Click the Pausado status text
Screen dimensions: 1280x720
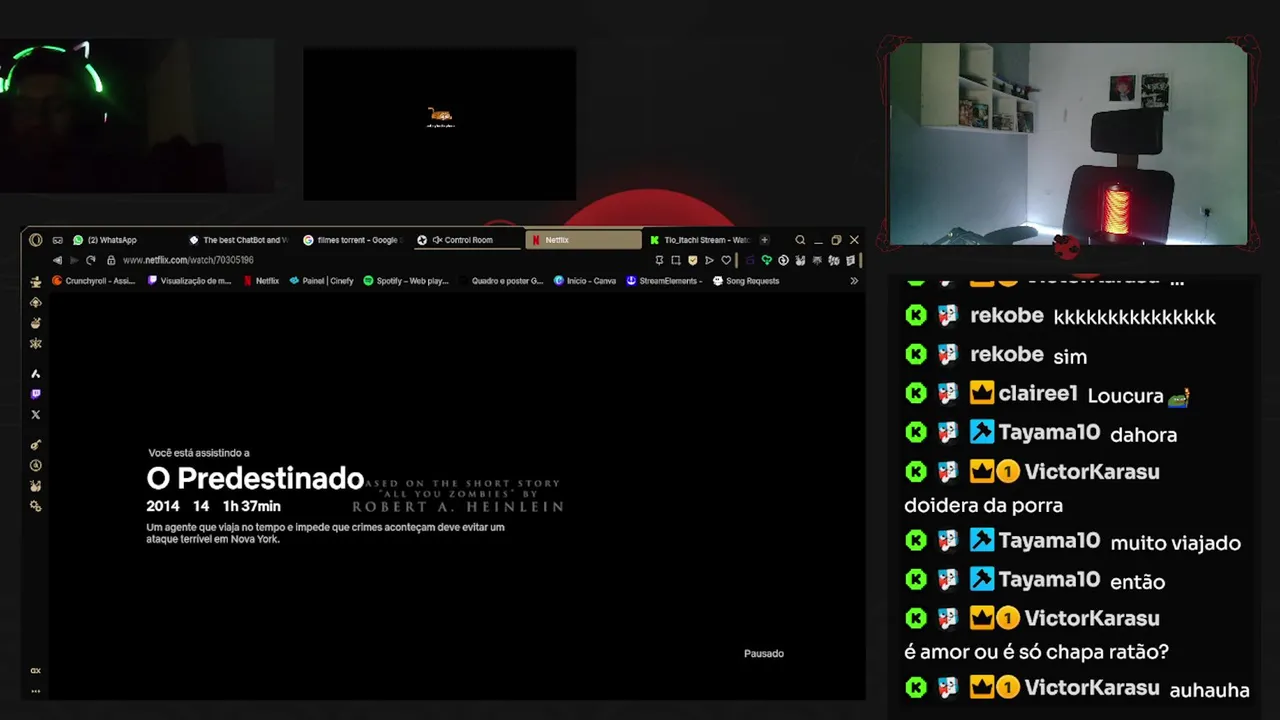pyautogui.click(x=764, y=653)
